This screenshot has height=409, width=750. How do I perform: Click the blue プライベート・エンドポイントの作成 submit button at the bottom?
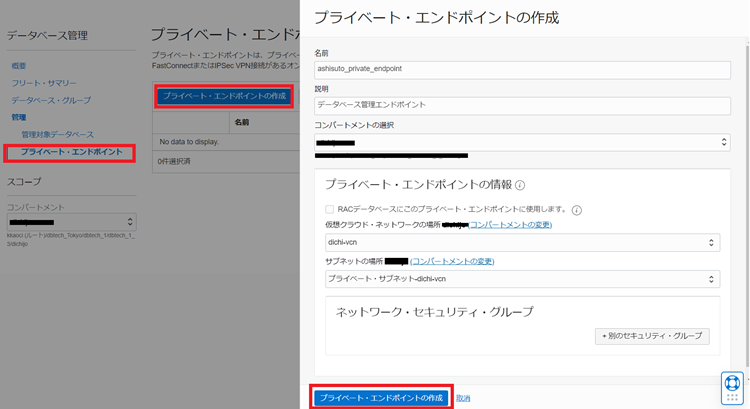381,398
